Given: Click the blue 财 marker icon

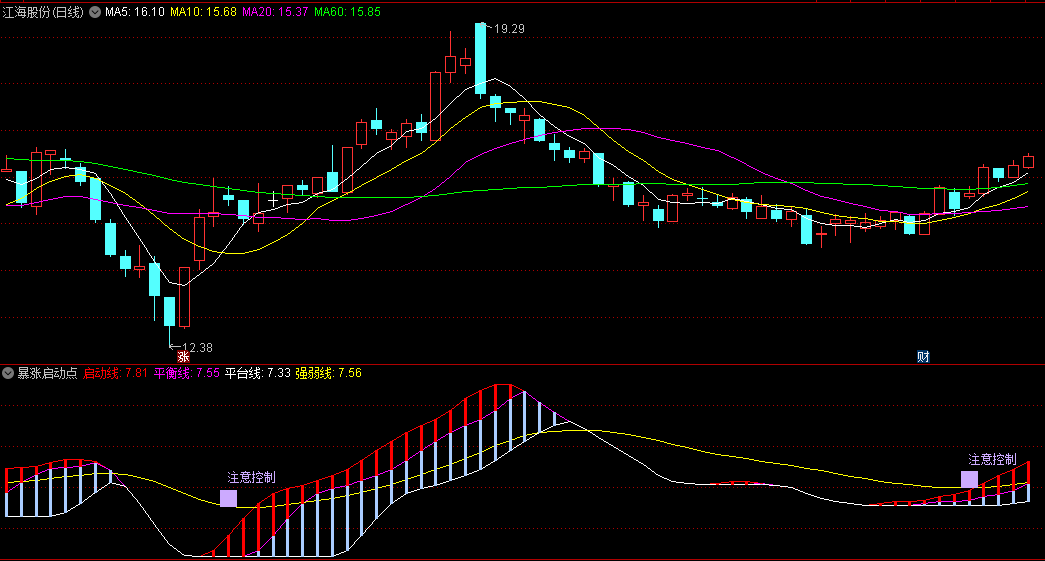Looking at the screenshot, I should pos(923,357).
